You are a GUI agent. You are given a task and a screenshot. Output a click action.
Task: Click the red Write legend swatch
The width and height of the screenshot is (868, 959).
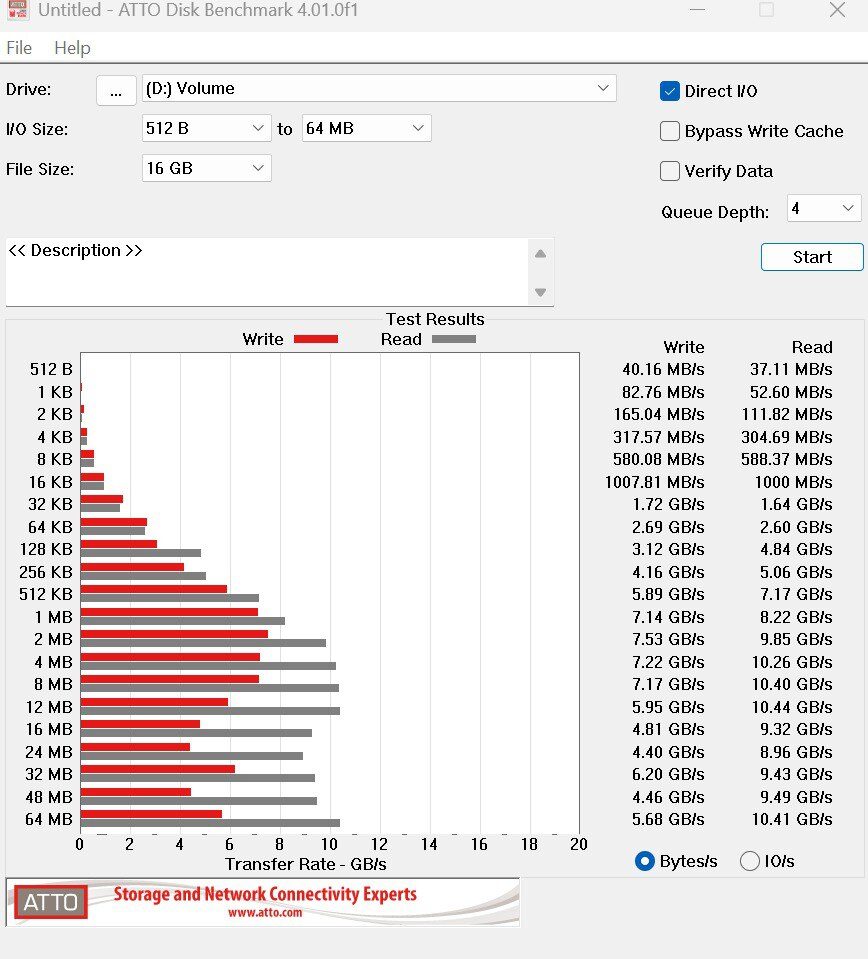point(316,339)
